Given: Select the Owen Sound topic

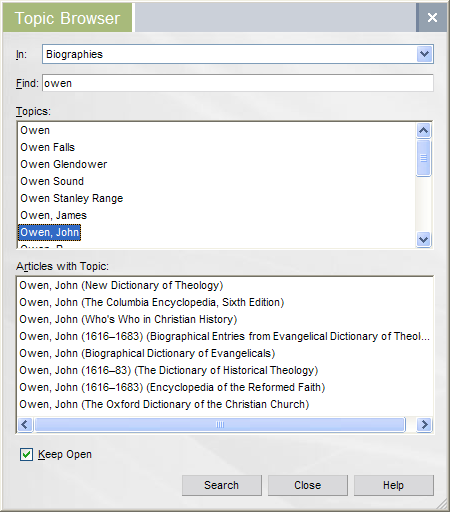Looking at the screenshot, I should [x=52, y=181].
